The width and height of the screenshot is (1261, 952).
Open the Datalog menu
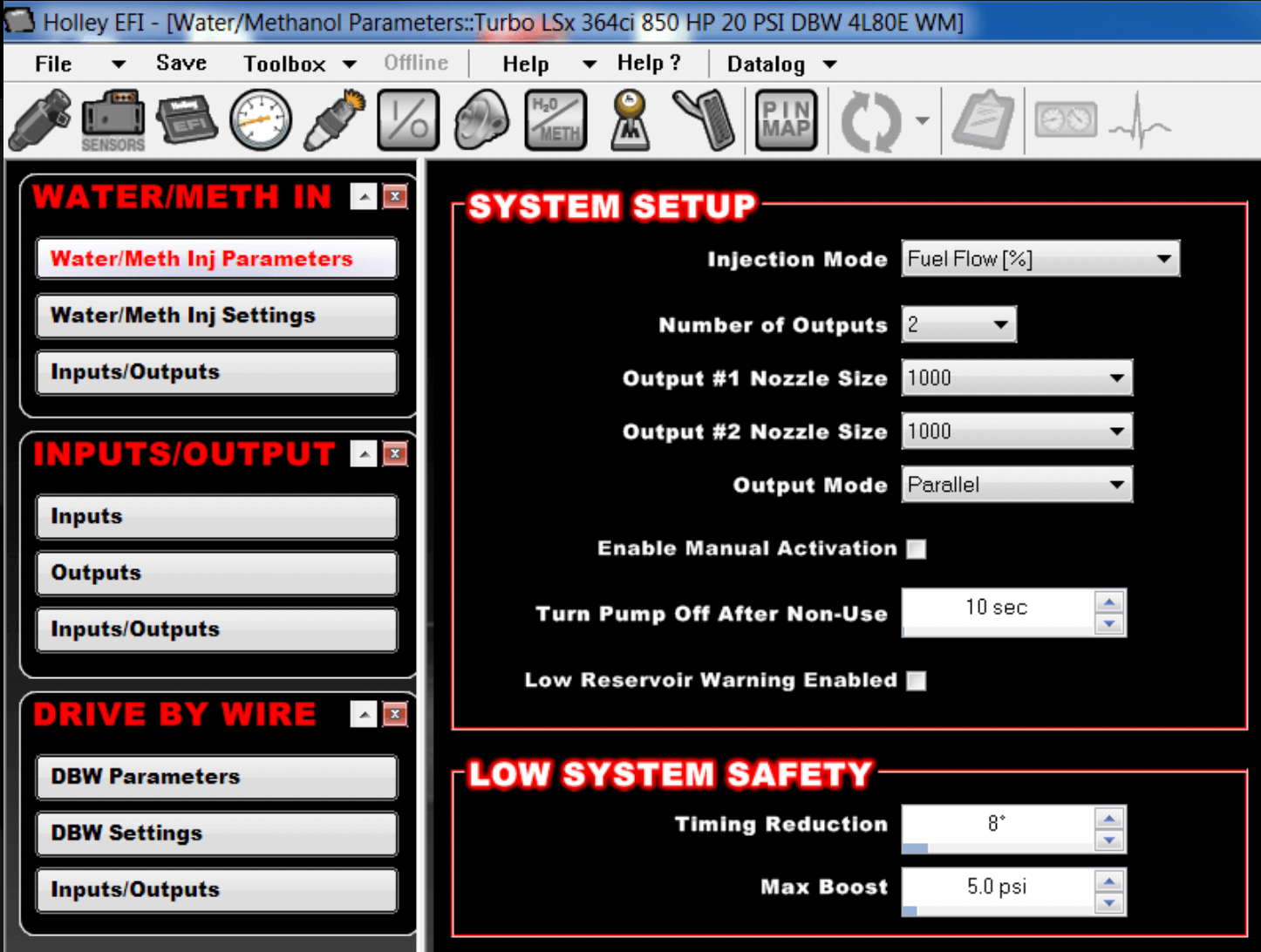coord(780,64)
